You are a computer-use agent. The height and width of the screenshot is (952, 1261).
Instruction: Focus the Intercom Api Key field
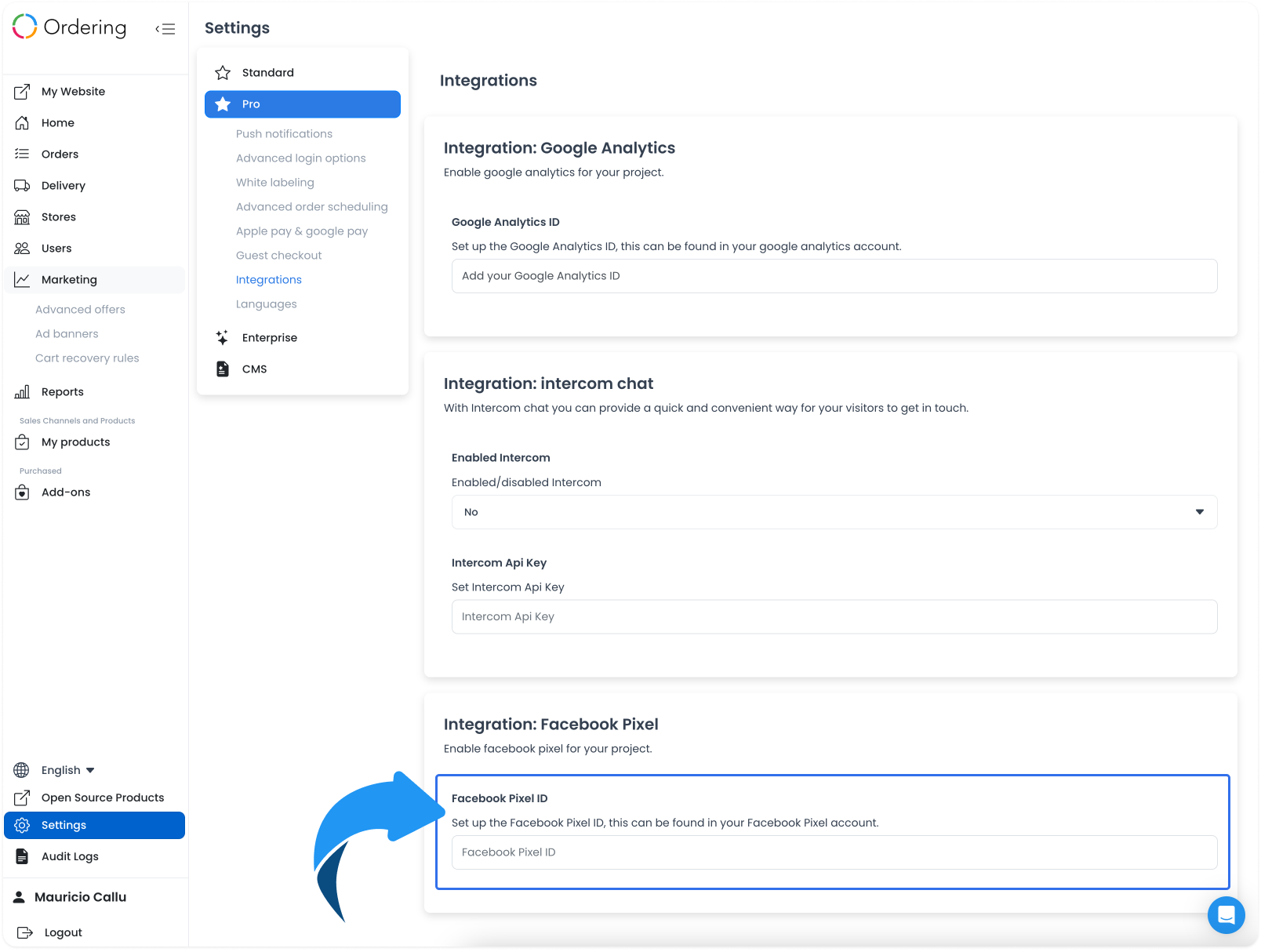[834, 617]
